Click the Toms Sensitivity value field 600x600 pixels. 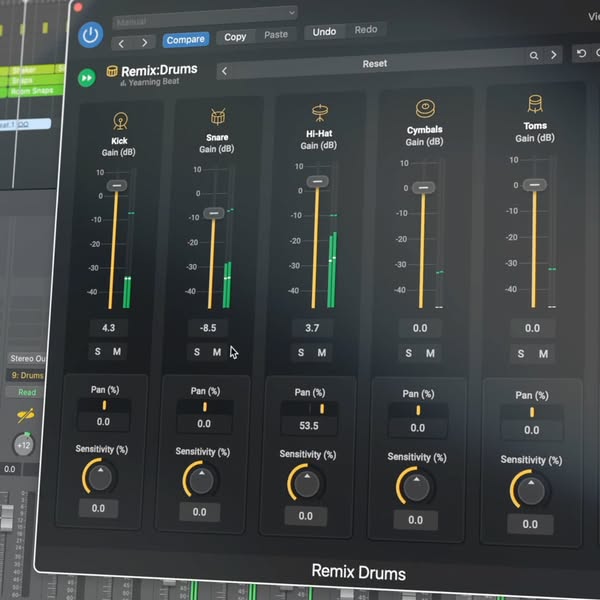tap(530, 524)
